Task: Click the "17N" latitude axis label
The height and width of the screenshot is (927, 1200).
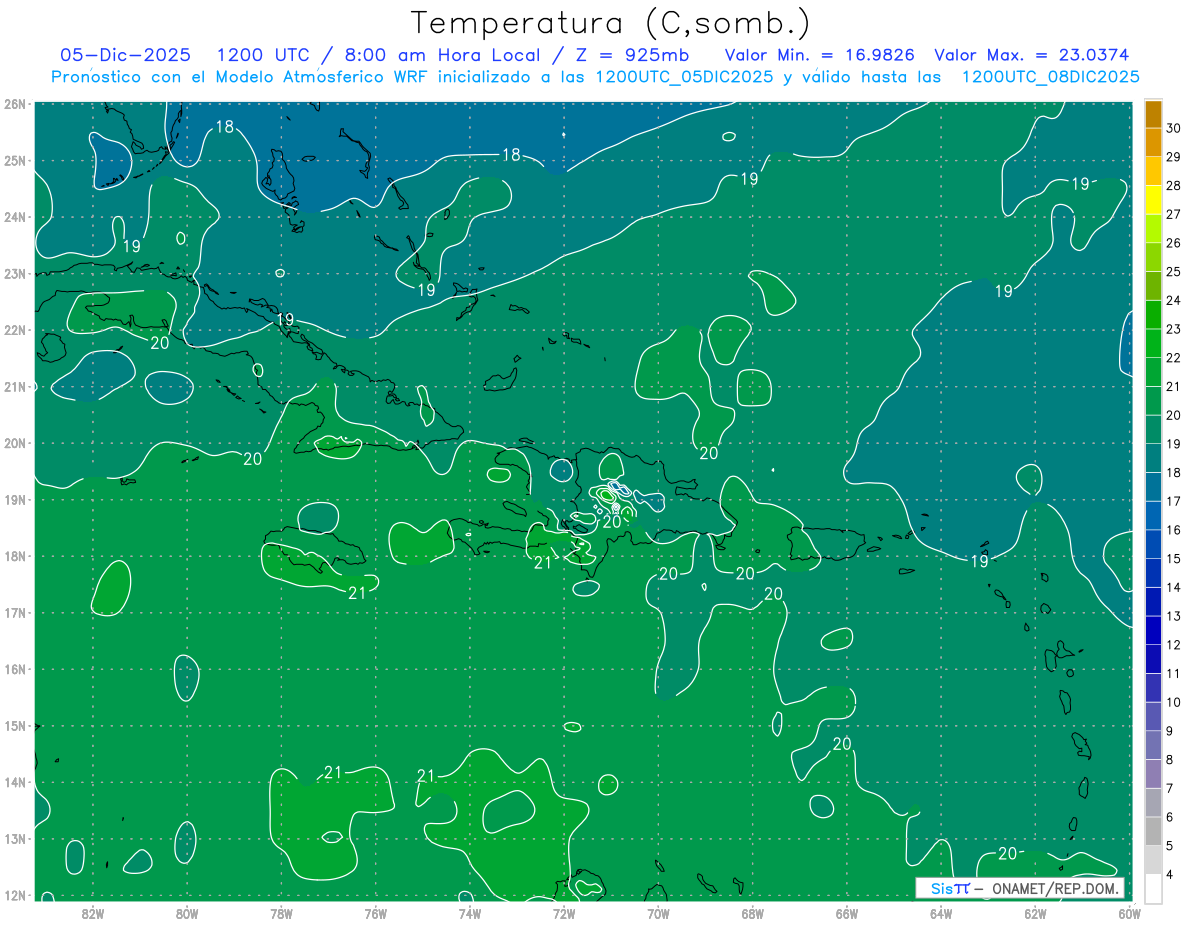Action: pos(15,612)
